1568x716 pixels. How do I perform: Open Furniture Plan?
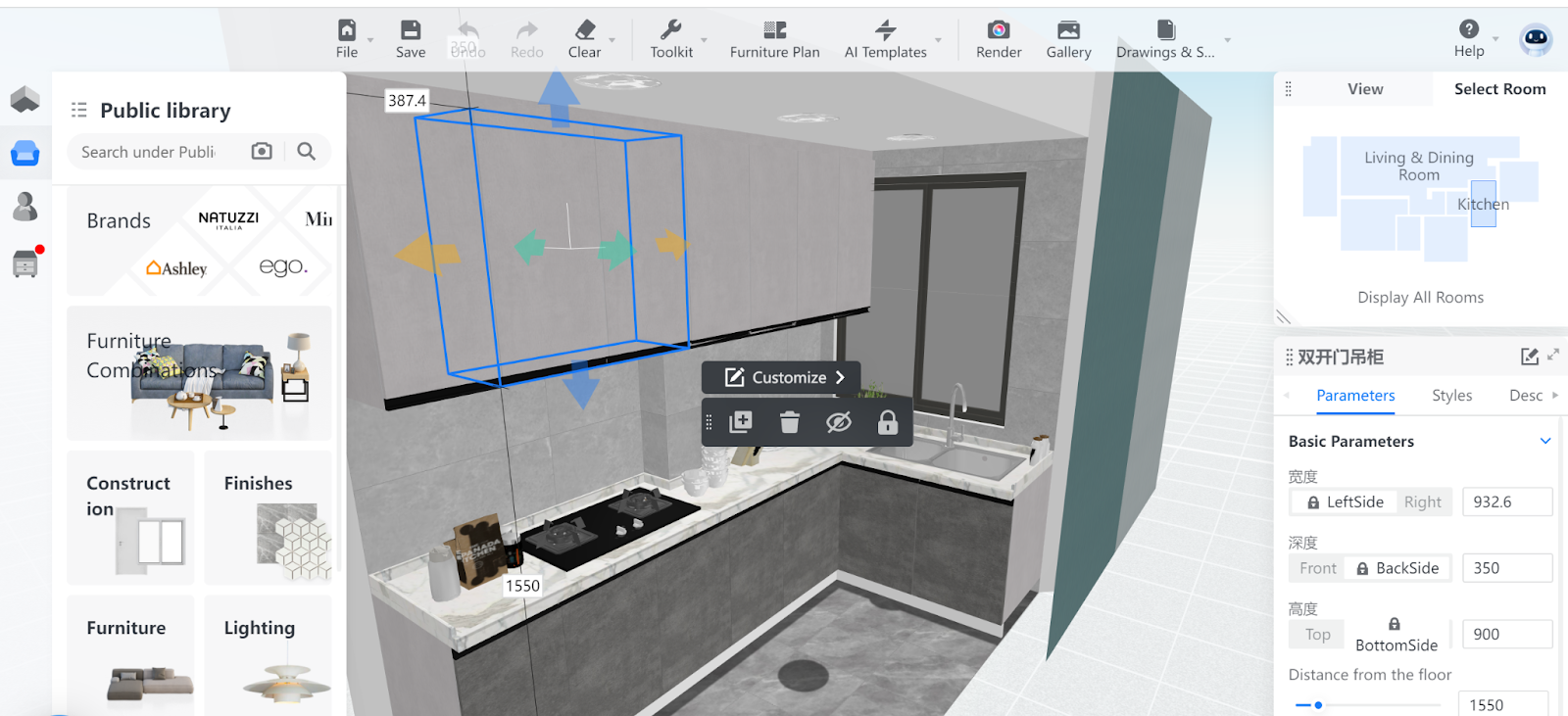click(x=774, y=39)
